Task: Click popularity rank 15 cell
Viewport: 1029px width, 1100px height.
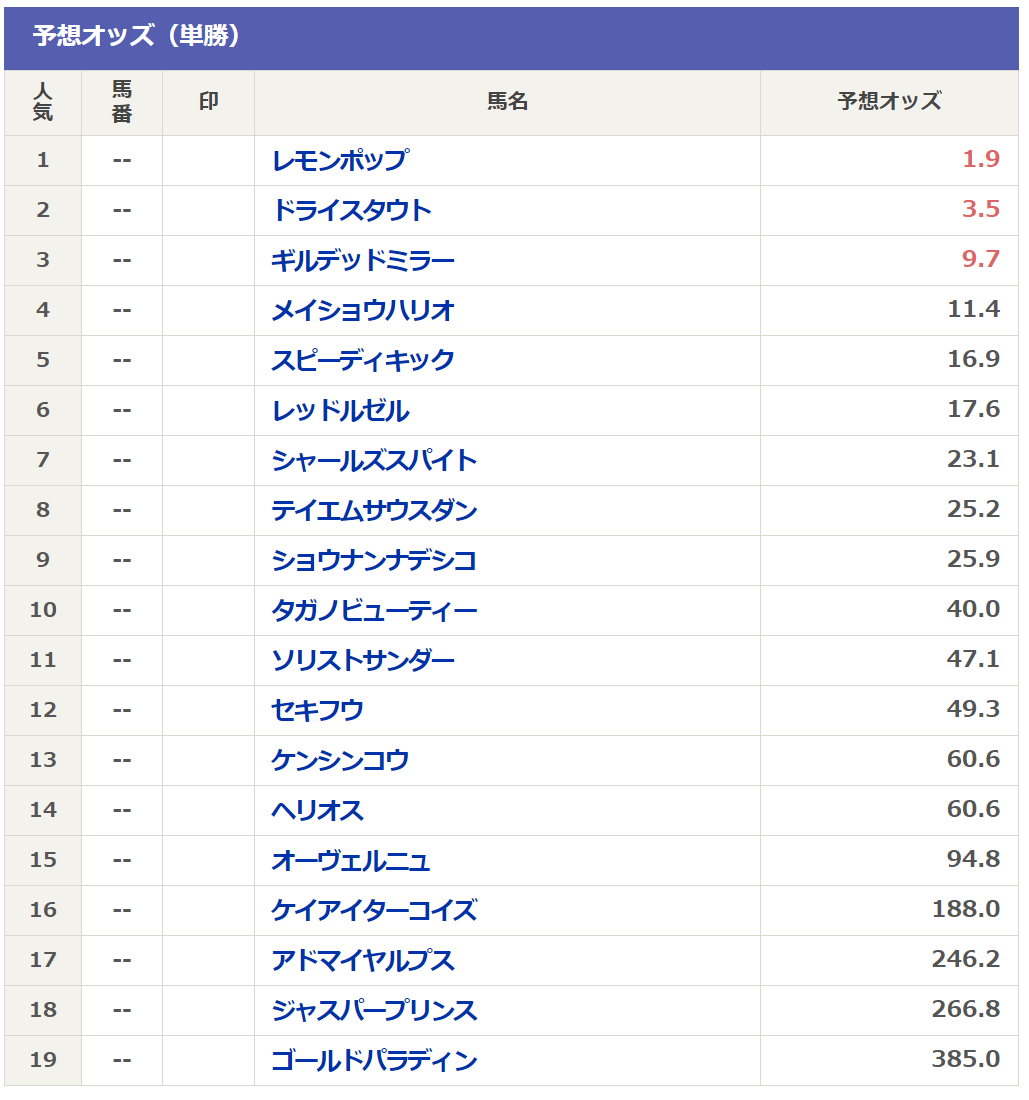Action: coord(43,861)
